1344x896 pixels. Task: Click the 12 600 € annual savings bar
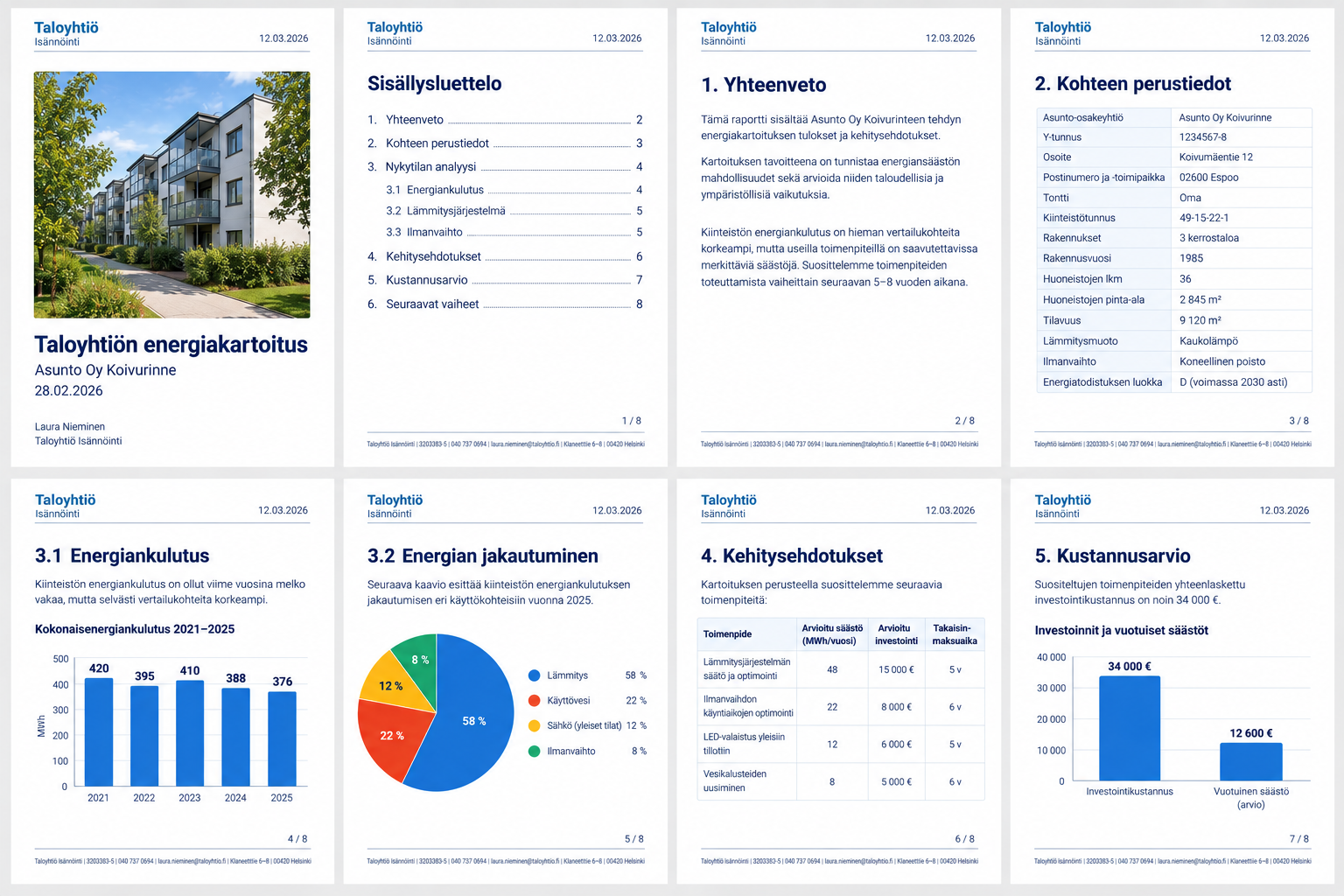[1251, 761]
